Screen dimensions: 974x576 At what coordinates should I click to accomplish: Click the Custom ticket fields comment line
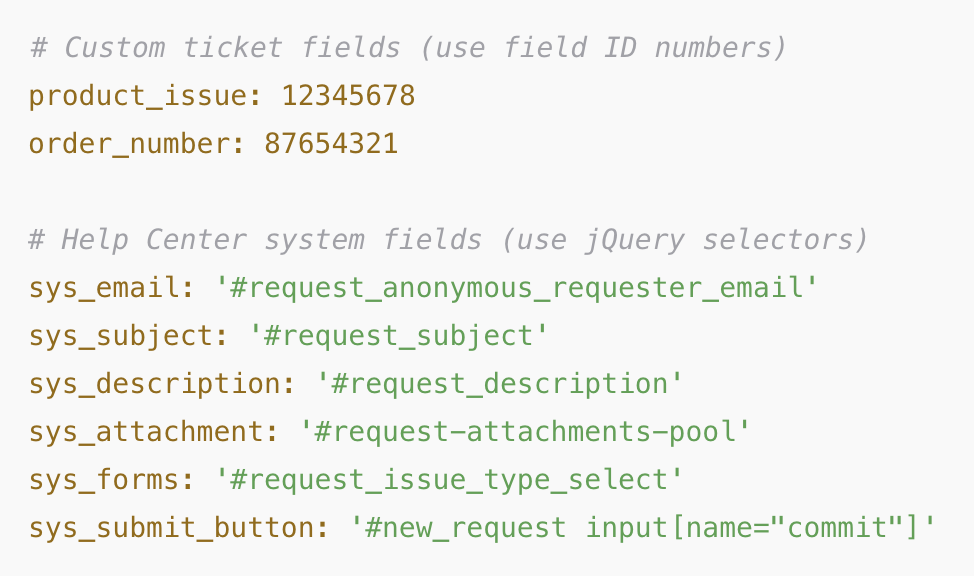409,48
